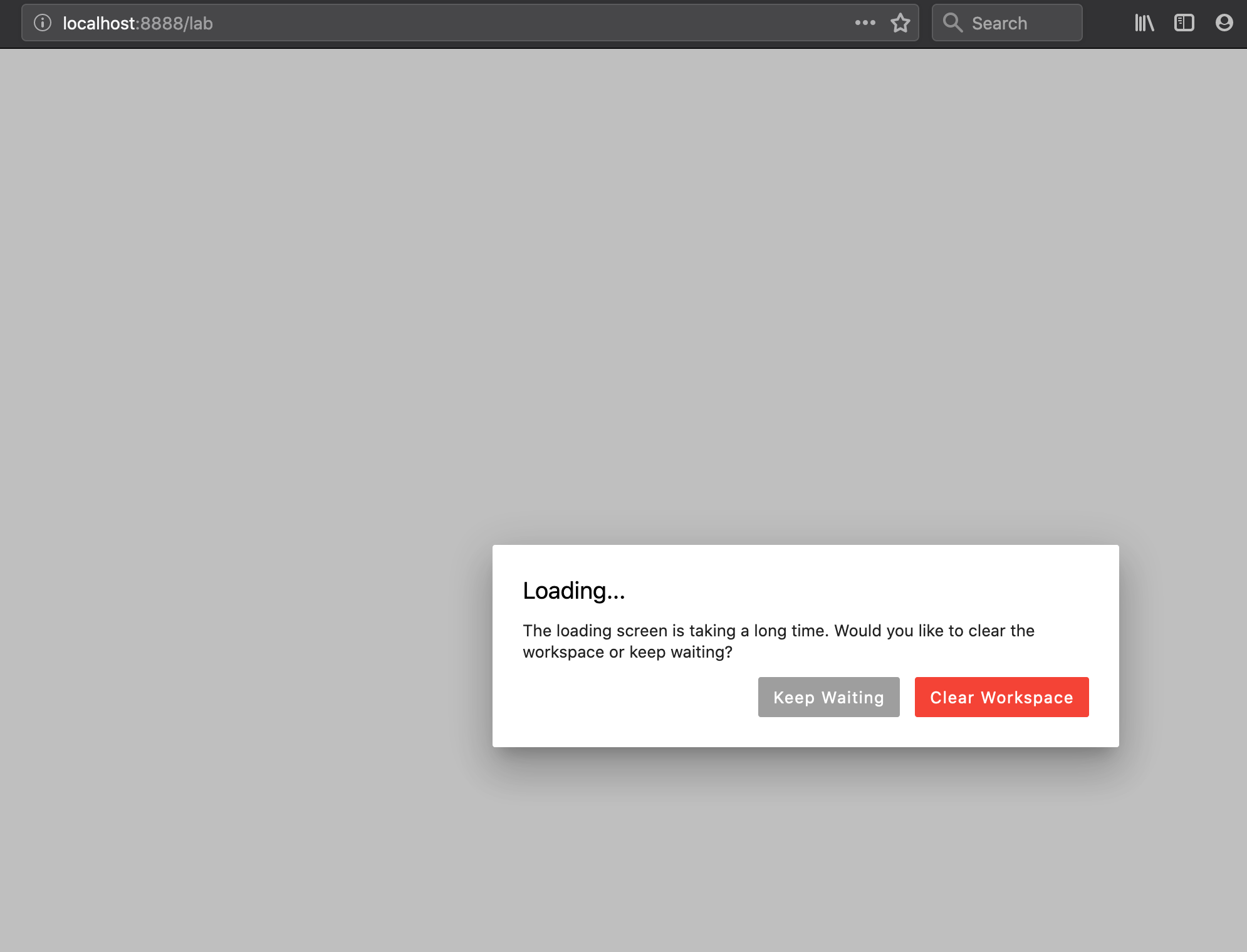Image resolution: width=1247 pixels, height=952 pixels.
Task: Toggle the browser sidebar visibility
Action: pyautogui.click(x=1184, y=23)
